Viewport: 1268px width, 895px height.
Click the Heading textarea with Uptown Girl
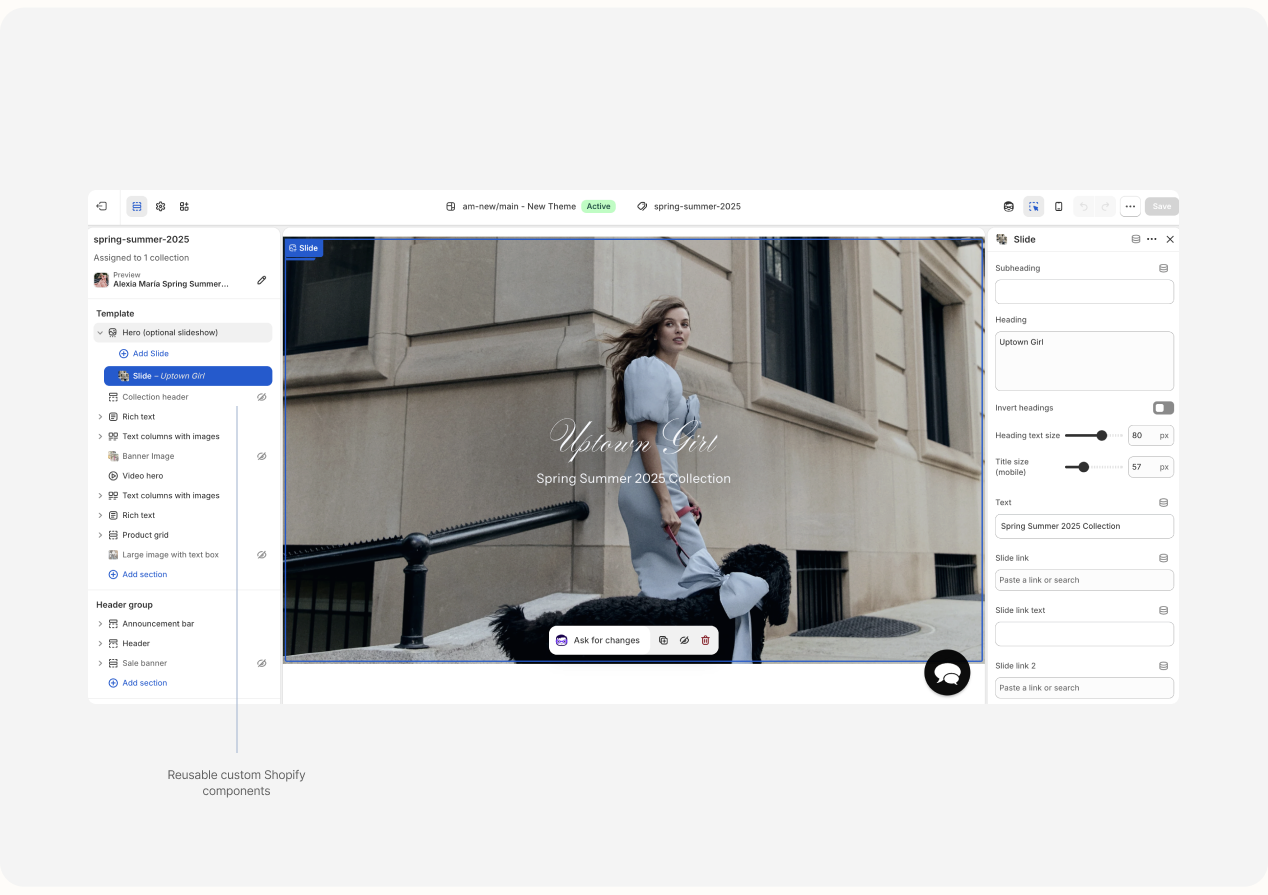point(1084,361)
